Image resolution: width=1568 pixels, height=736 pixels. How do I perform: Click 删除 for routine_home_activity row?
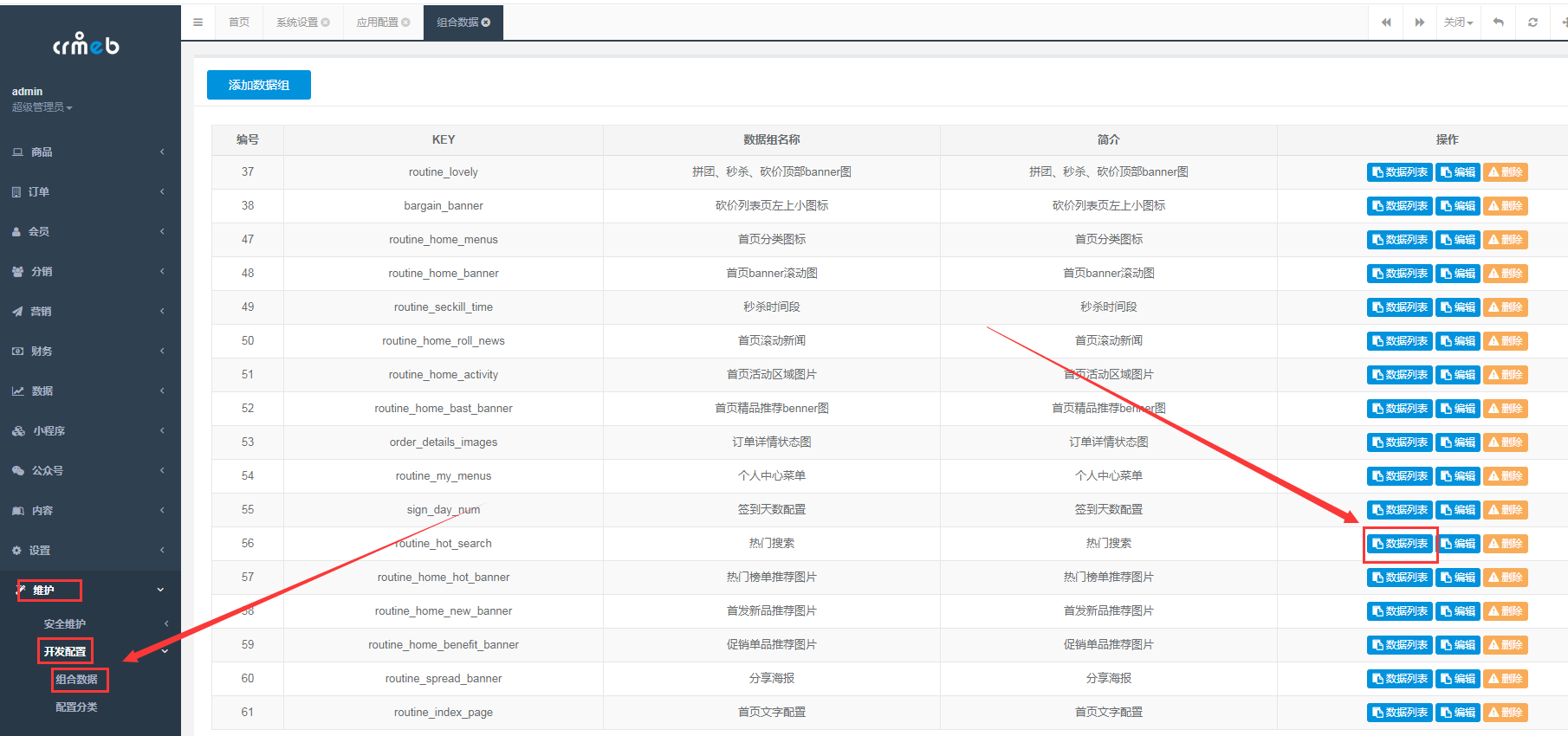pos(1506,375)
